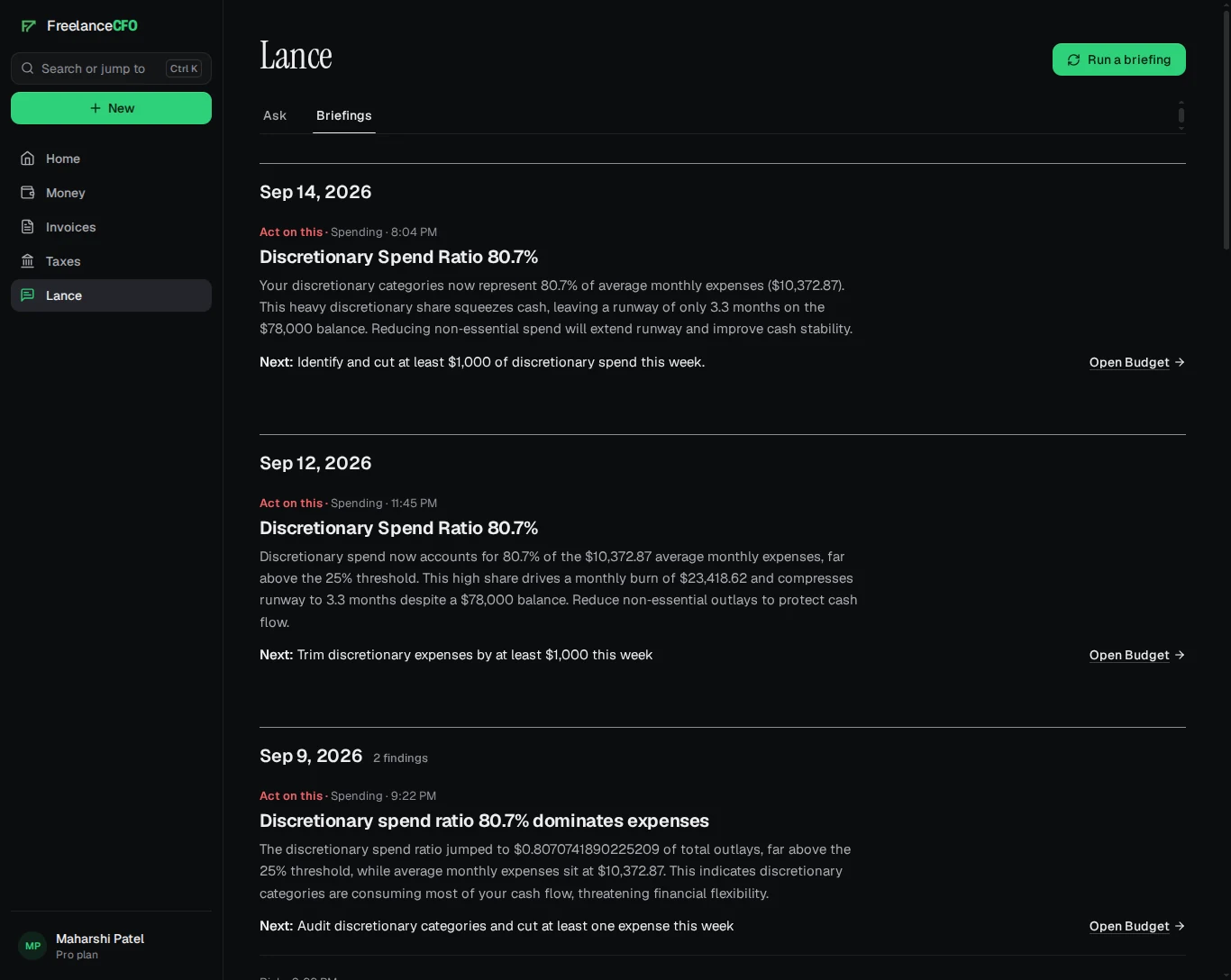Viewport: 1231px width, 980px height.
Task: Click 'Act on this' tag at 9:22 PM
Action: [291, 795]
